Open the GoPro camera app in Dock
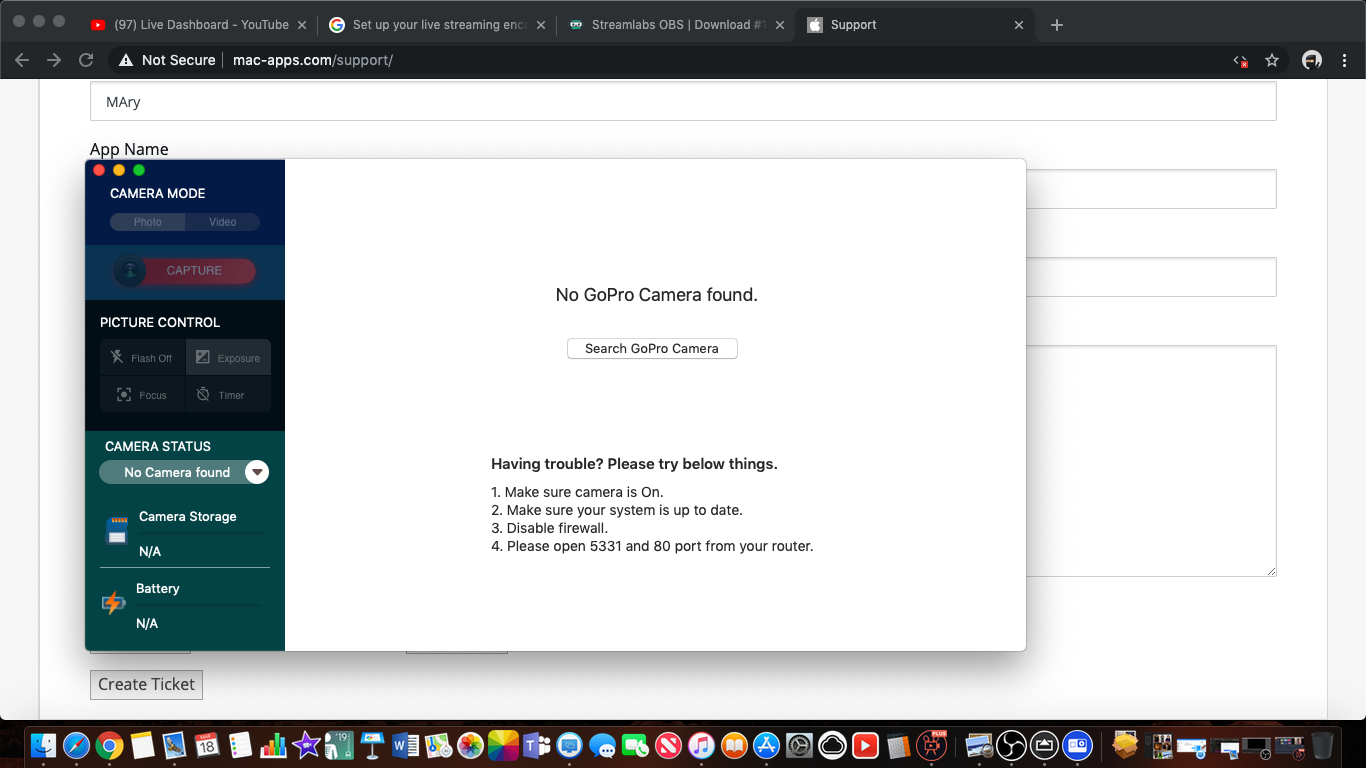The height and width of the screenshot is (768, 1366). 1077,744
